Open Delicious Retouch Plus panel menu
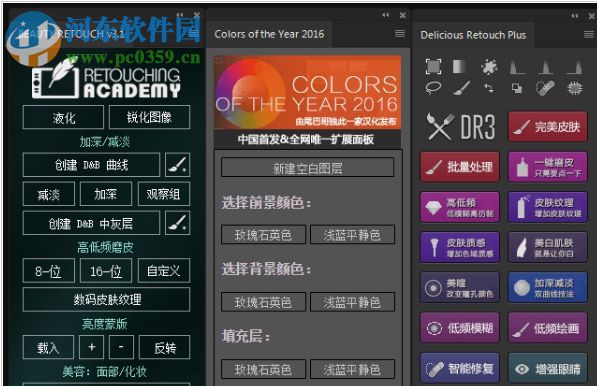 (x=589, y=35)
